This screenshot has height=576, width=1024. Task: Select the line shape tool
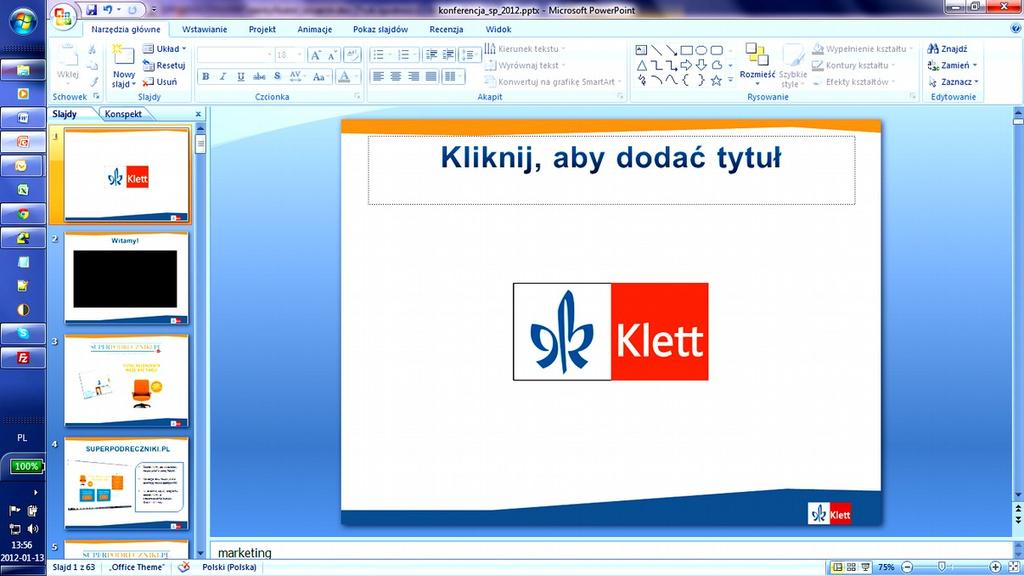[x=656, y=50]
